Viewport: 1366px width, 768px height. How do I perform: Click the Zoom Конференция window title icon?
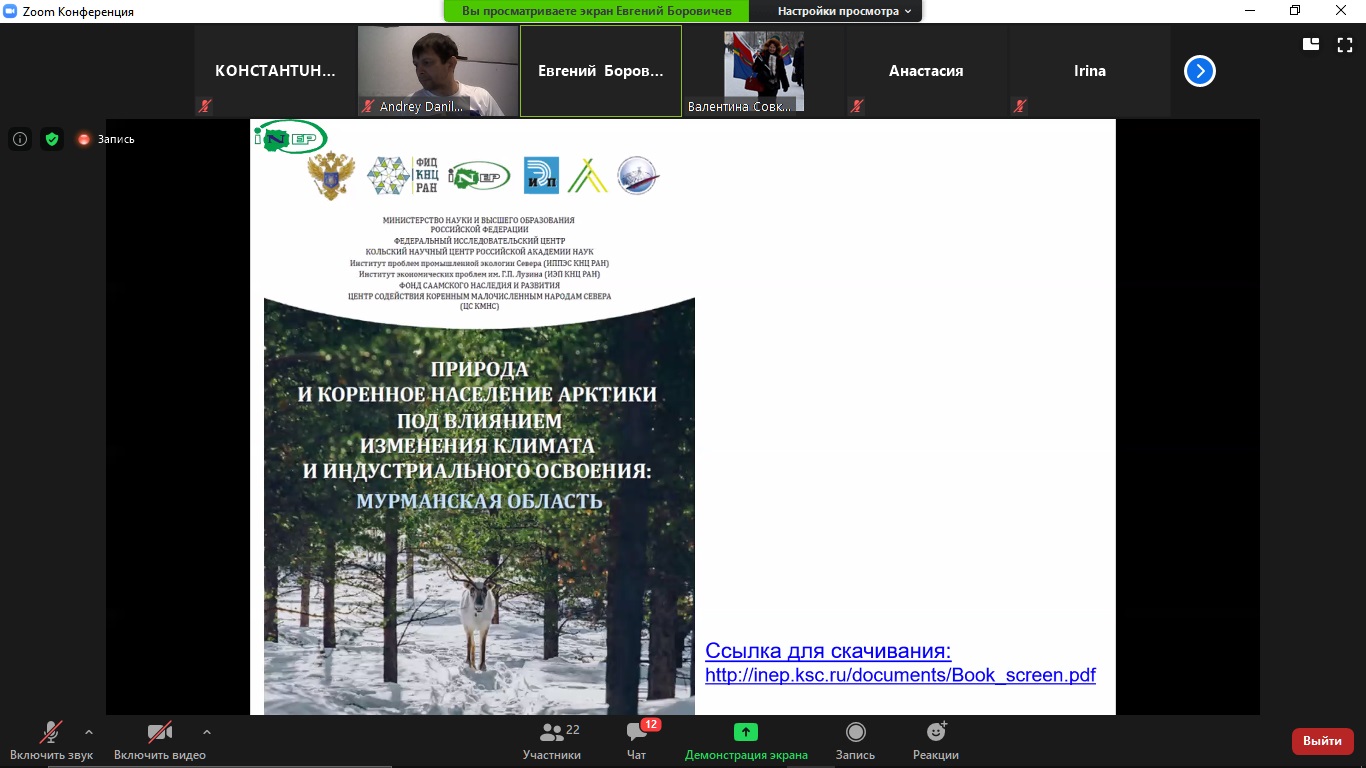click(x=11, y=11)
